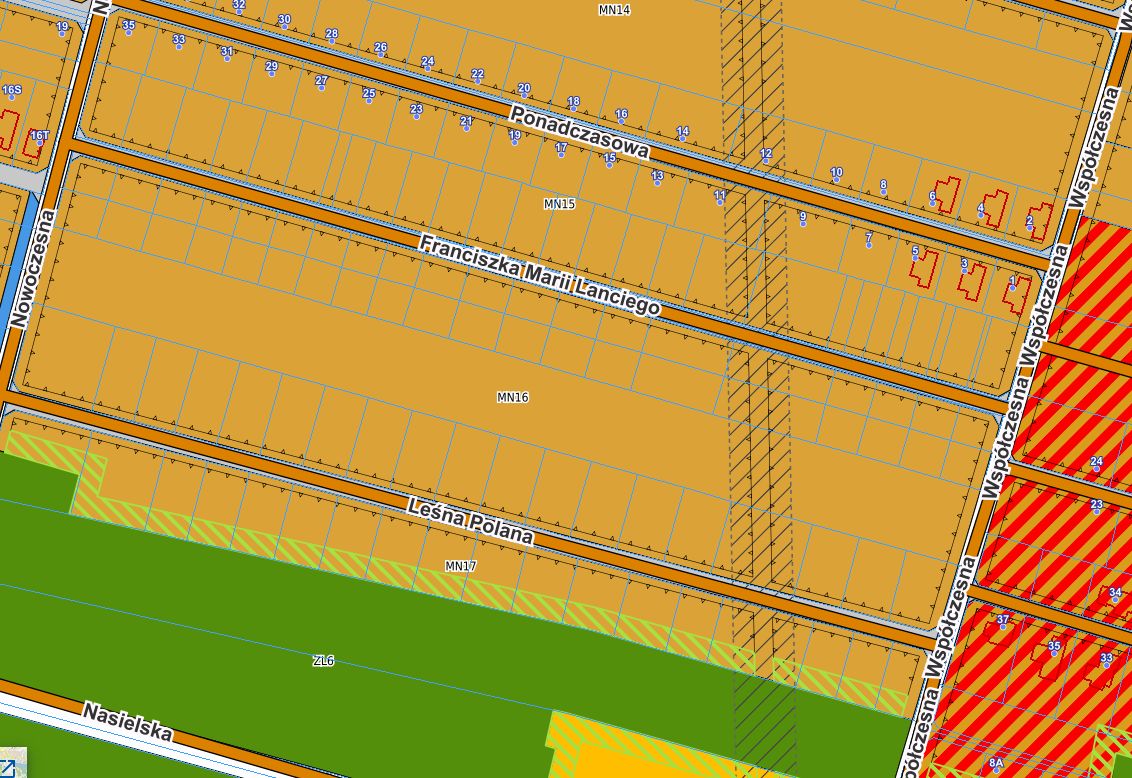Expand the overview map arrow icon

pos(6,769)
